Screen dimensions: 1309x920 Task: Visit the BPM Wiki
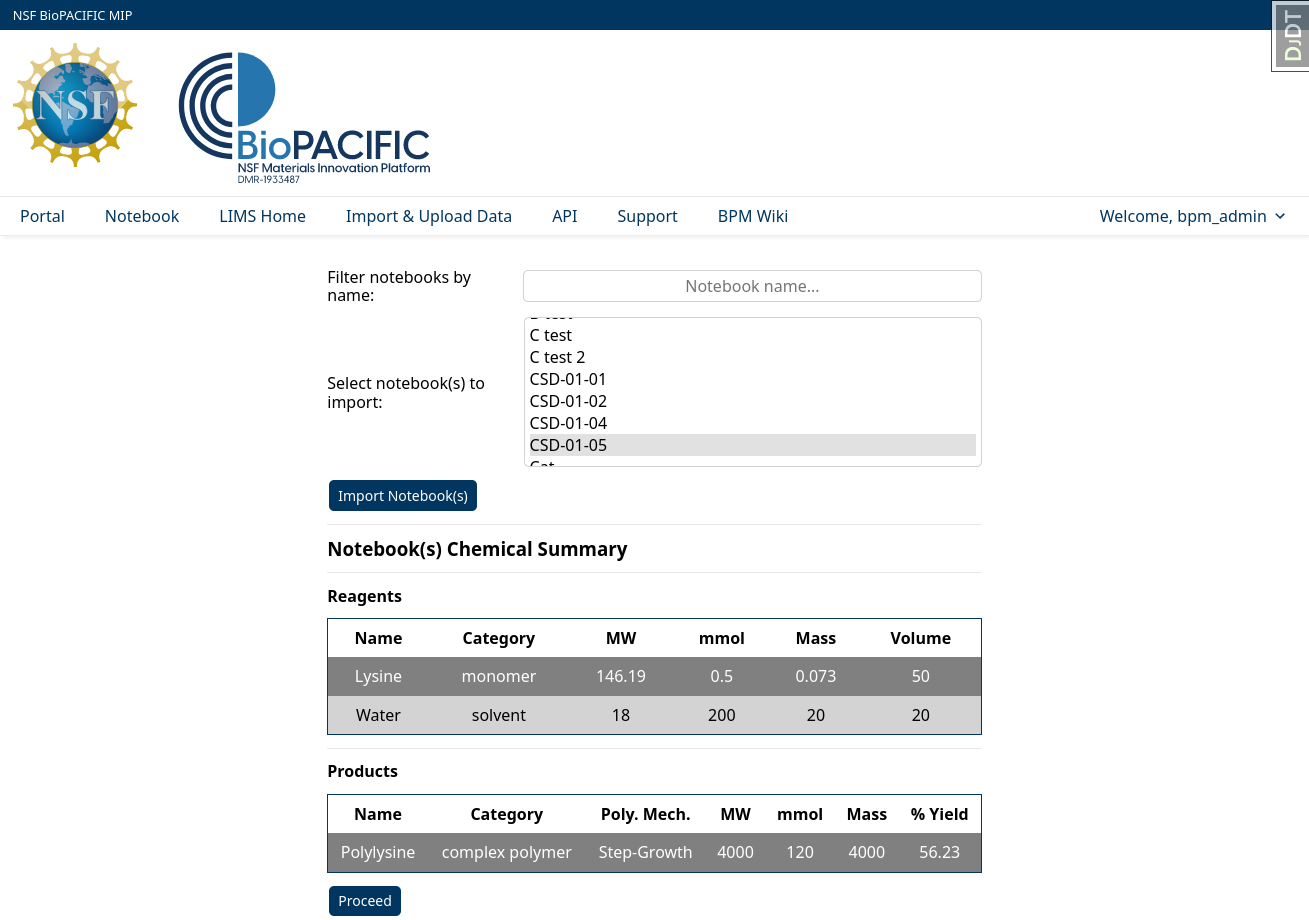pyautogui.click(x=752, y=216)
